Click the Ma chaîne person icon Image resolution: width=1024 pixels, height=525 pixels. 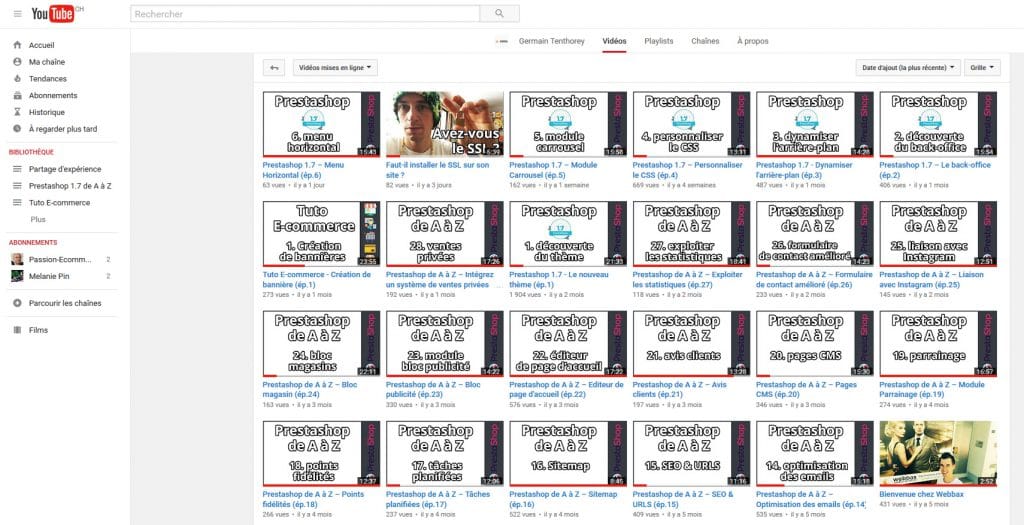(x=17, y=62)
